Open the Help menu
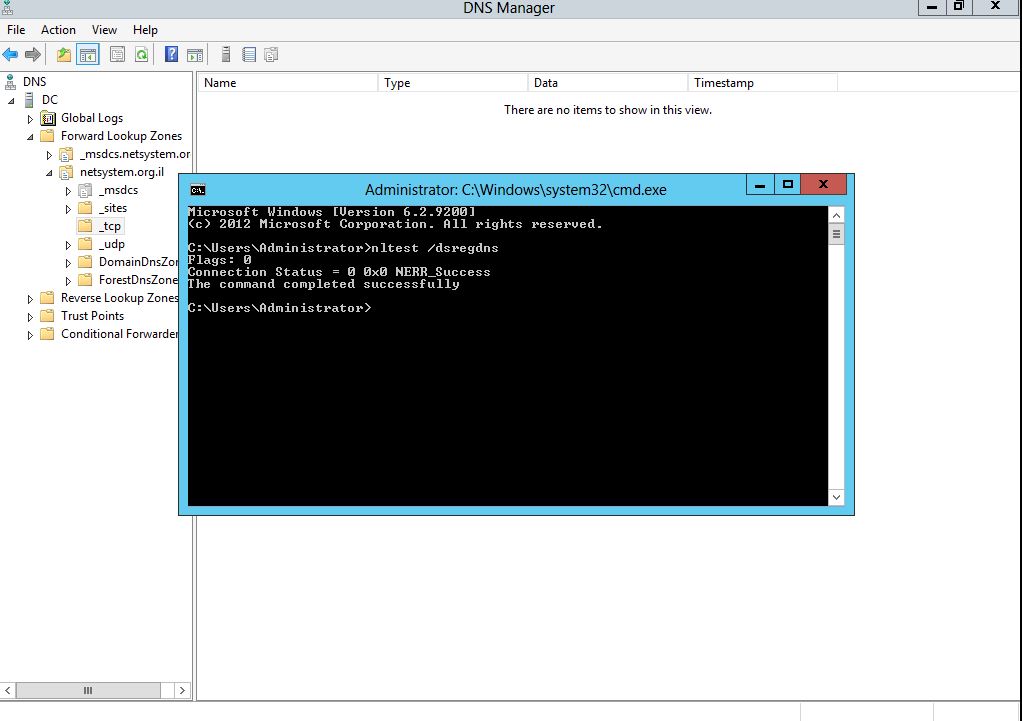 145,30
